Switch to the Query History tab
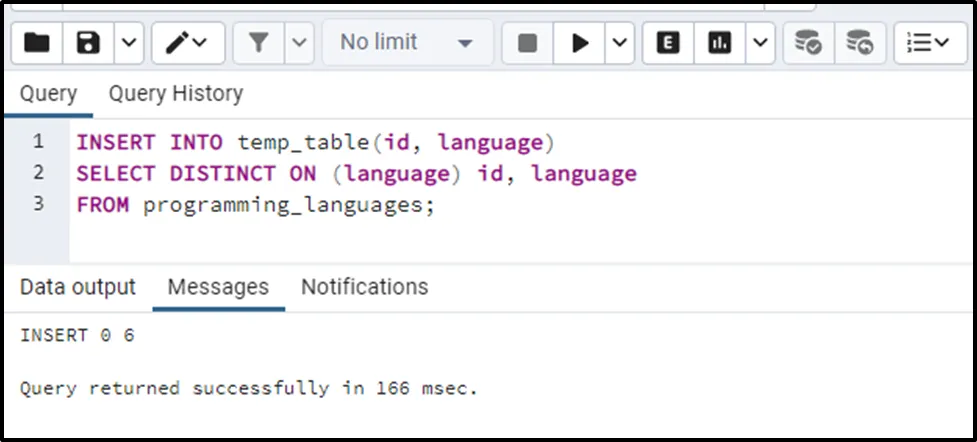The image size is (977, 442). point(175,94)
